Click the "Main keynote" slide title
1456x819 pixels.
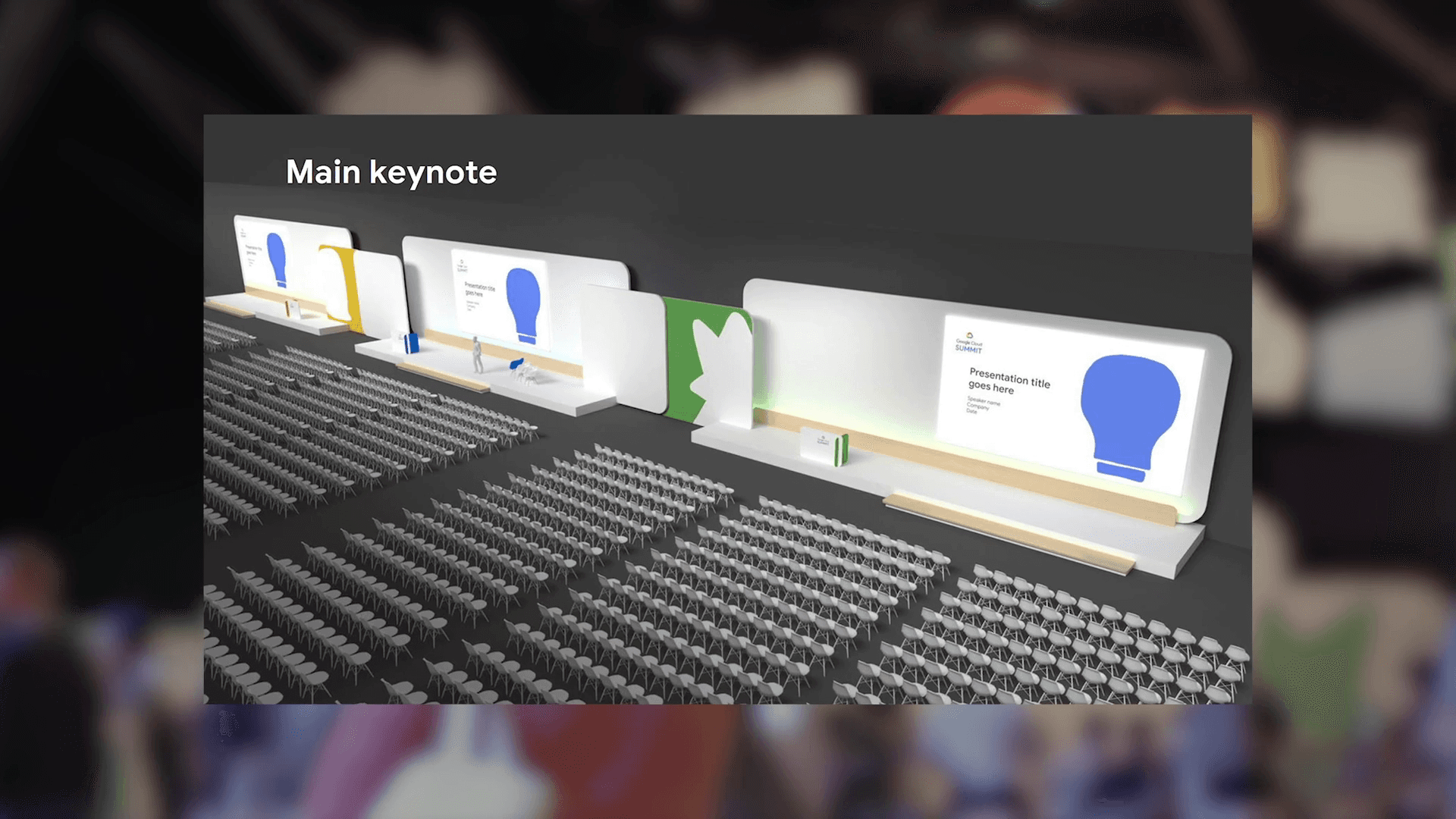tap(391, 172)
